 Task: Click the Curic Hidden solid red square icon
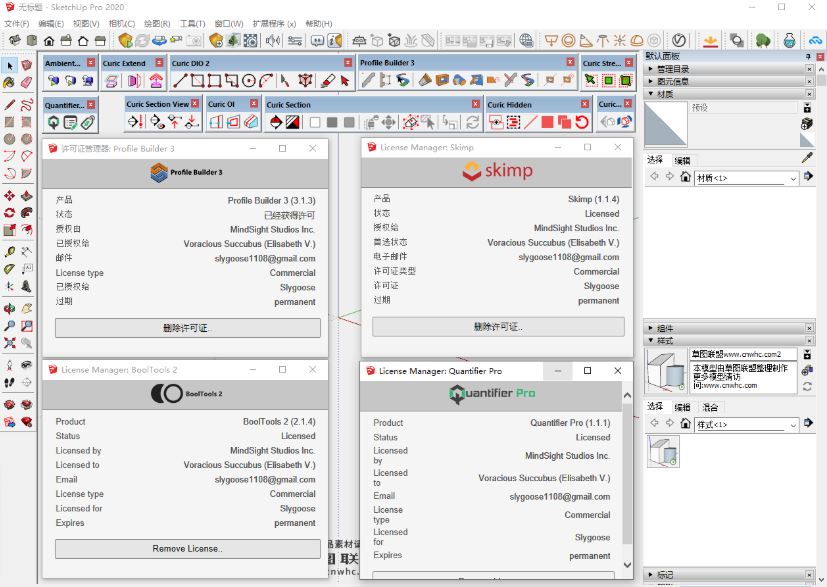click(547, 122)
